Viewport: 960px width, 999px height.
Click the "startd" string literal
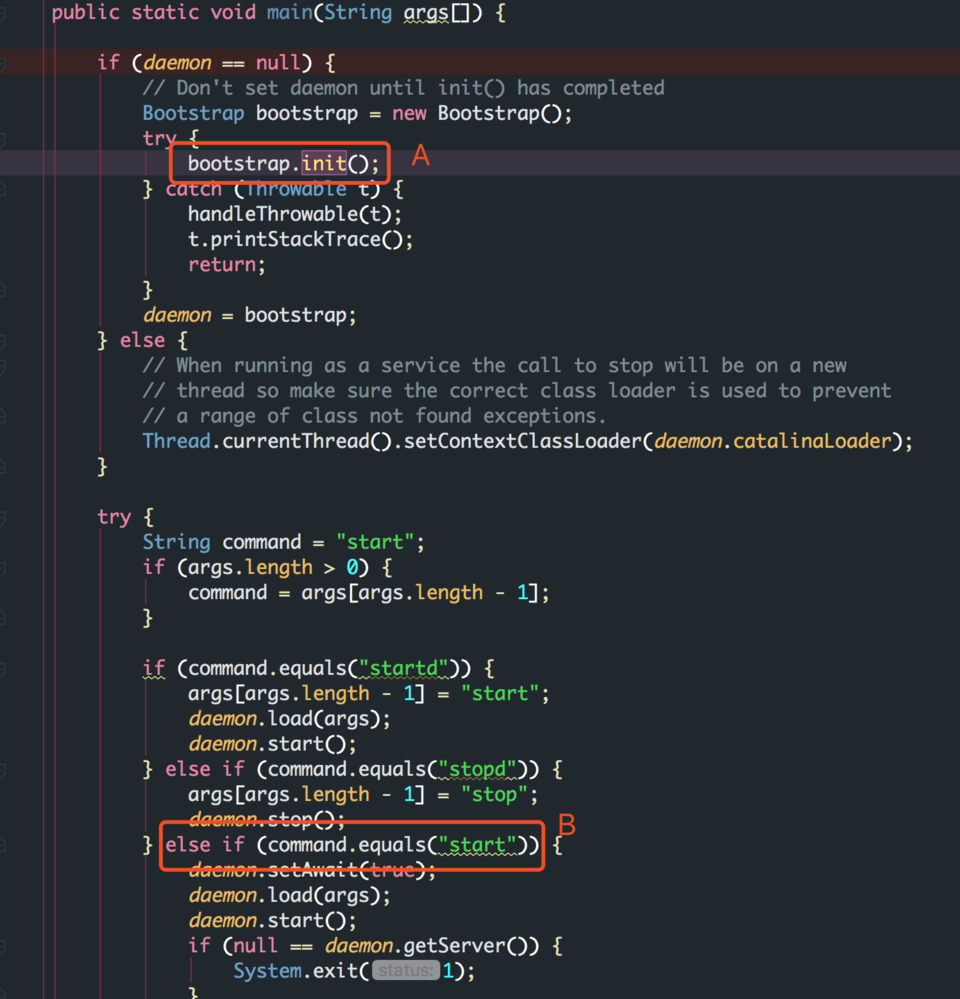coord(403,668)
